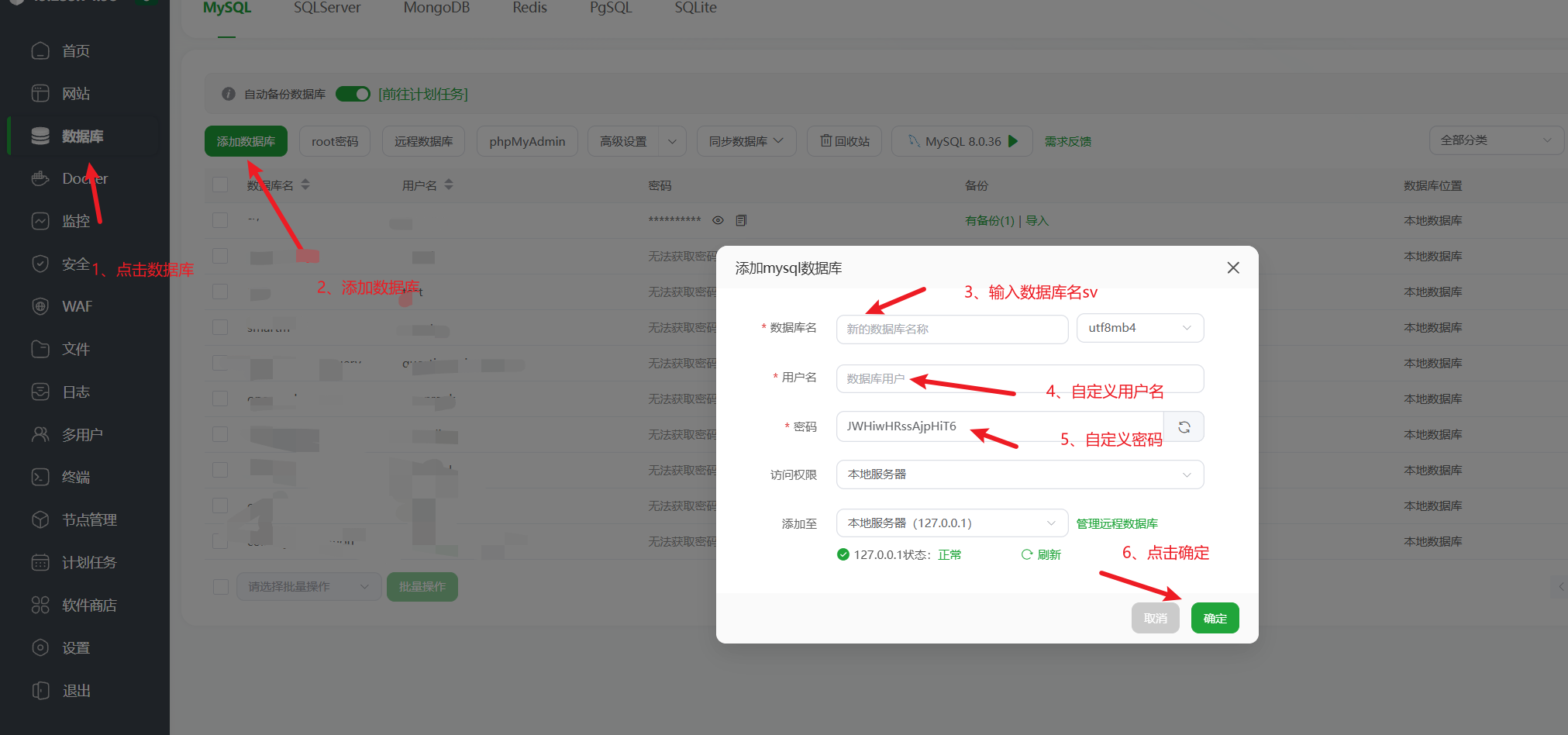This screenshot has height=735, width=1568.
Task: Open the 首页 home icon in sidebar
Action: pos(40,51)
